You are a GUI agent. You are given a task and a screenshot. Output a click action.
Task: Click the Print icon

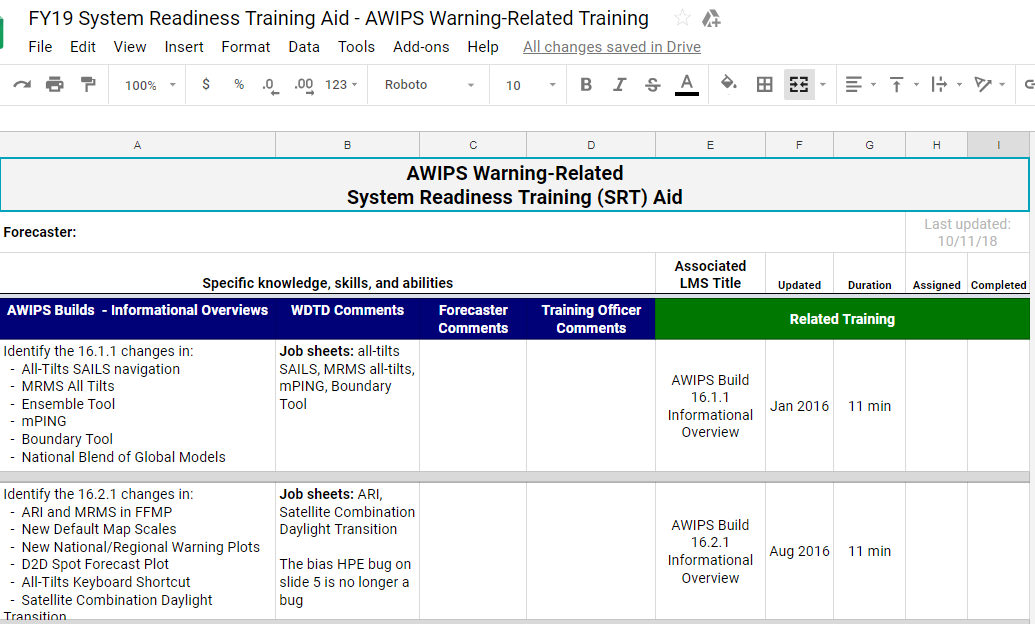55,85
